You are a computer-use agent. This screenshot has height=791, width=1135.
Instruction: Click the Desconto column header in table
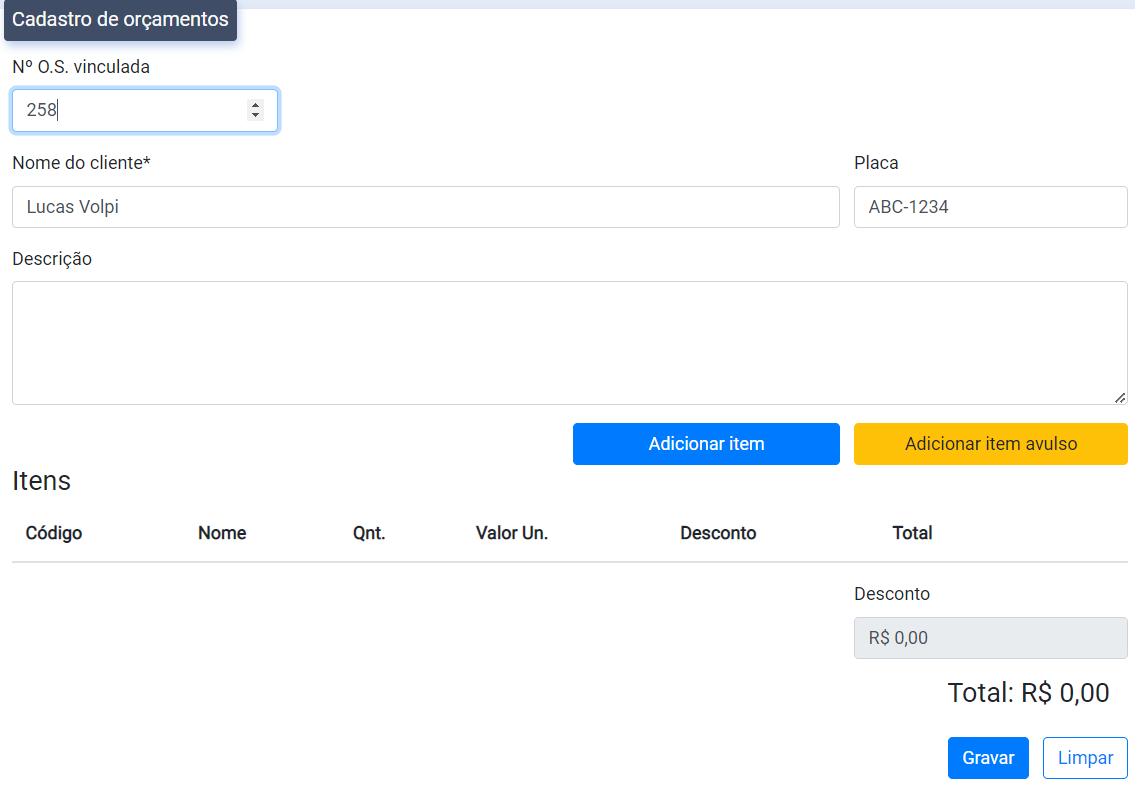click(718, 533)
